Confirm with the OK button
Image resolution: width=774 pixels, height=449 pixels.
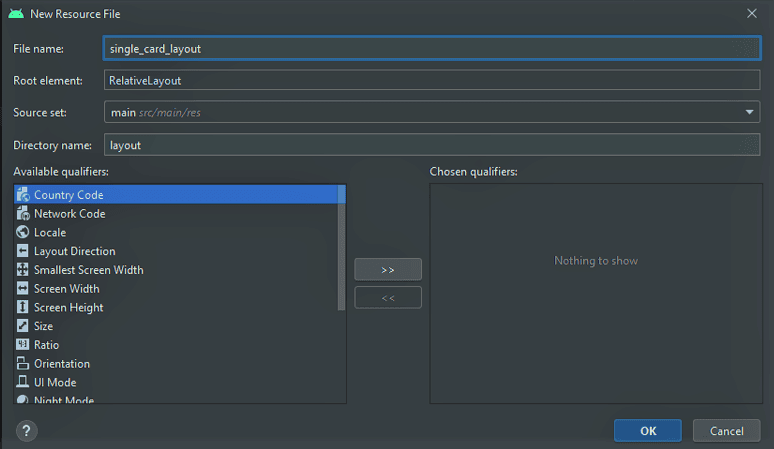648,431
